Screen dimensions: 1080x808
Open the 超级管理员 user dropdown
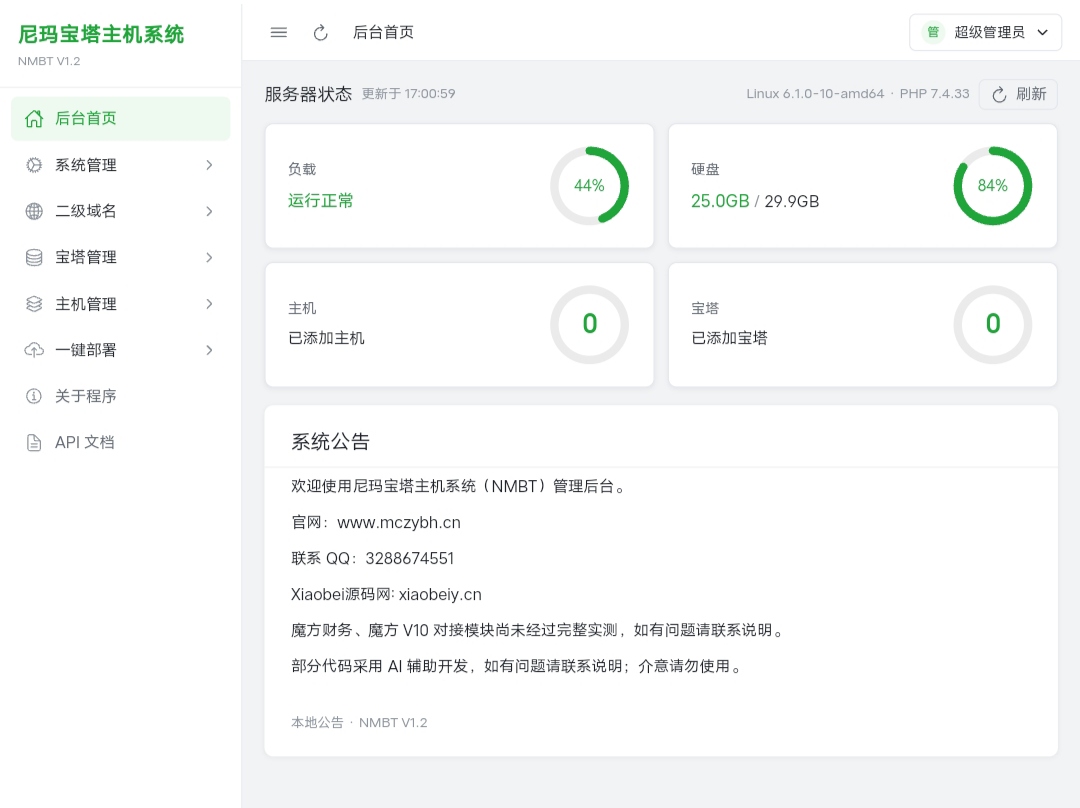pos(985,32)
